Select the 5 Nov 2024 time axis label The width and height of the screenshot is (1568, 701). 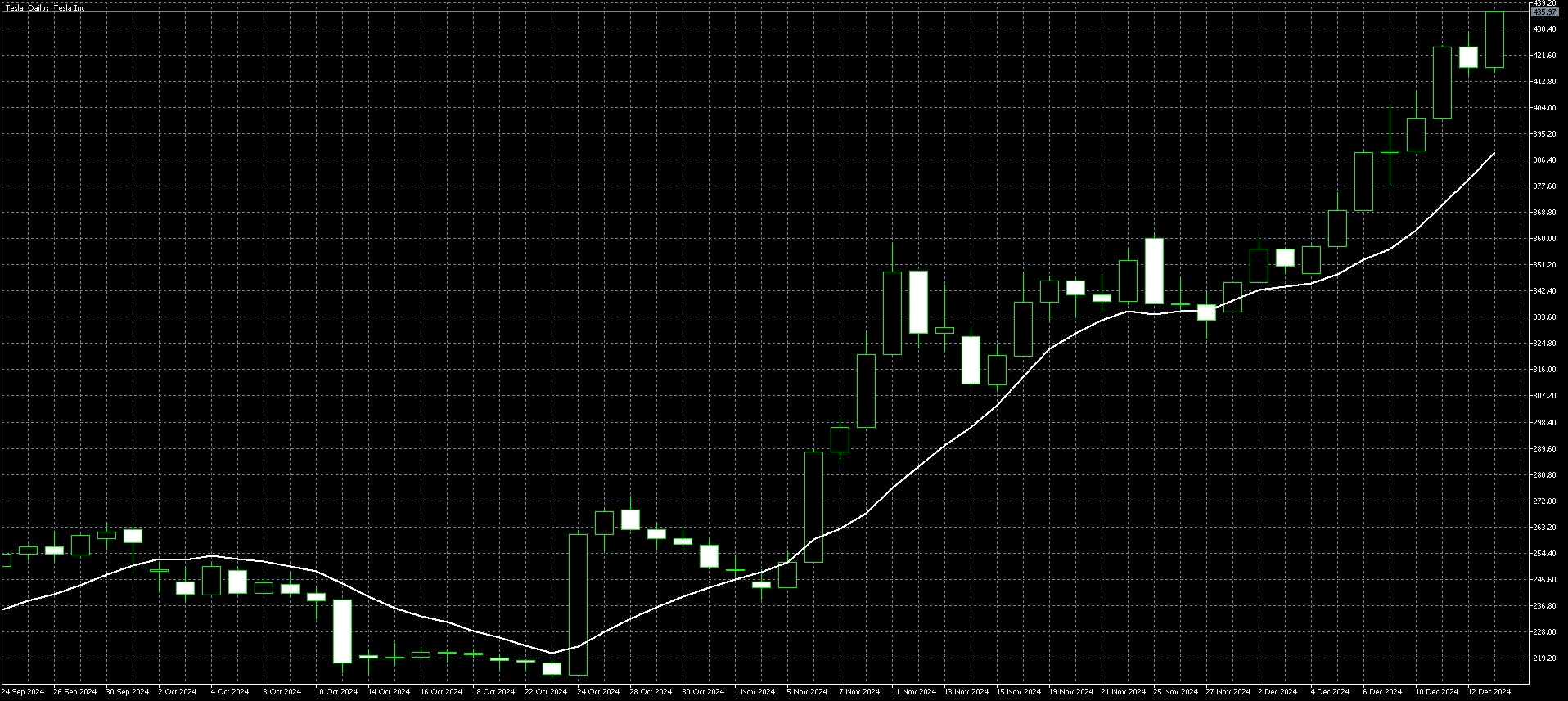[808, 692]
